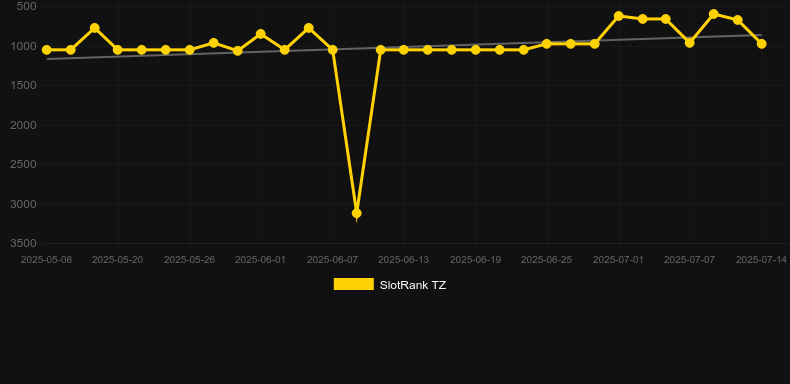Select the data point above 2025-06-07
Image resolution: width=790 pixels, height=384 pixels.
point(333,50)
